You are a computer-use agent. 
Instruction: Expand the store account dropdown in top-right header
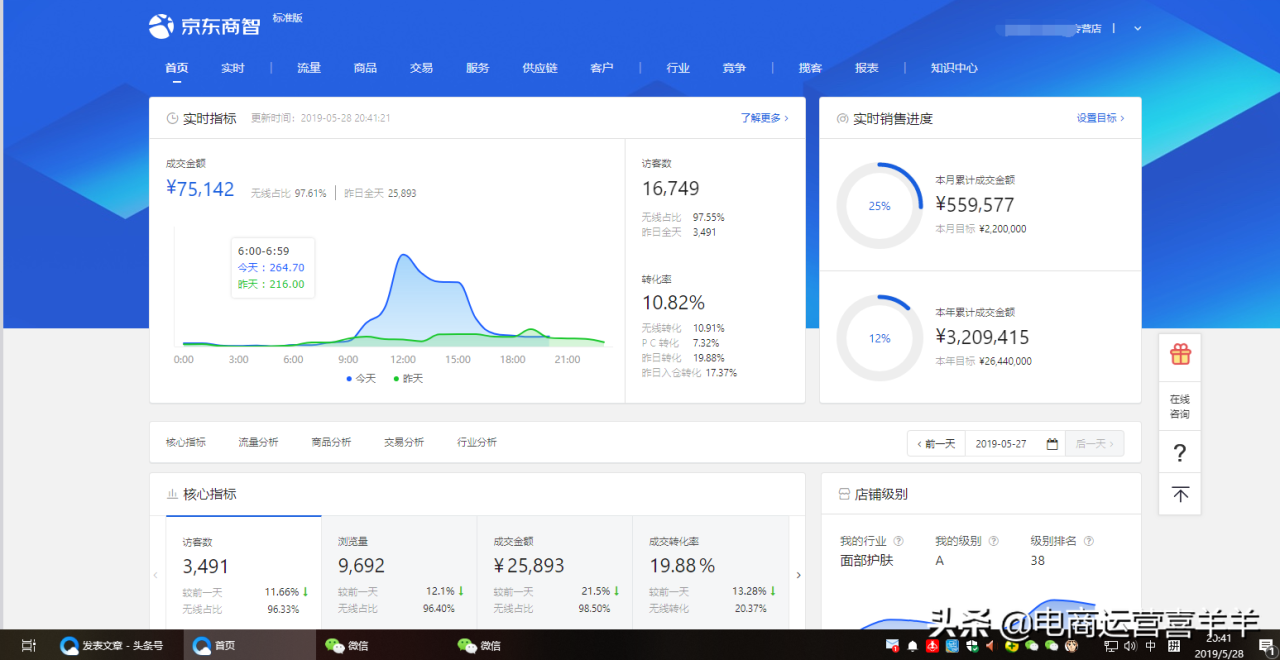click(x=1137, y=28)
